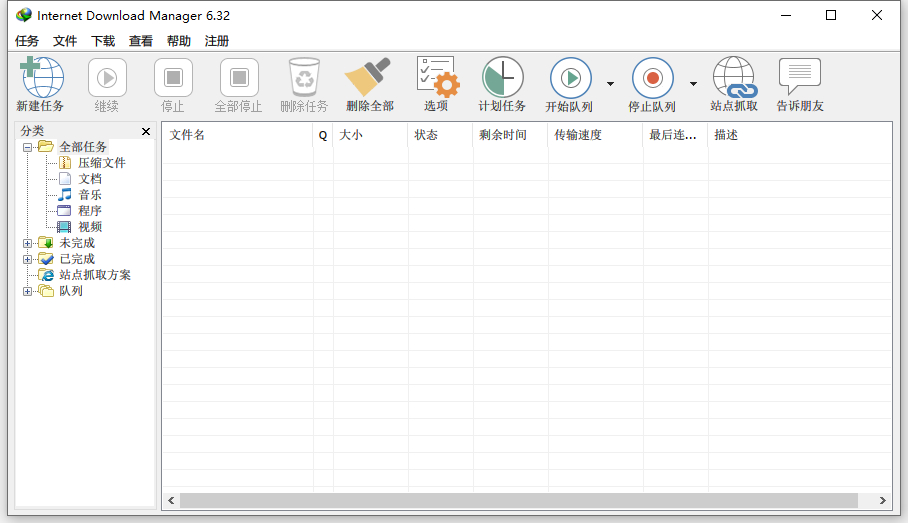Sort by 大小 column header
908x523 pixels.
[371, 135]
